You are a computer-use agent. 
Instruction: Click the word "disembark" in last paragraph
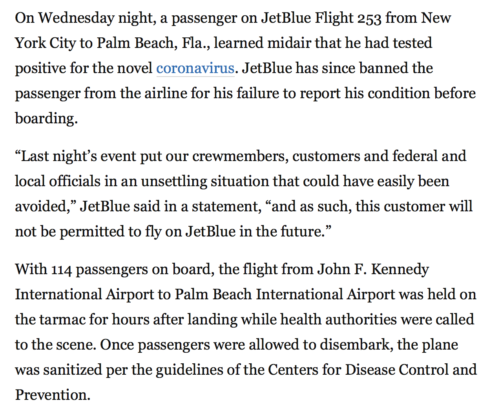click(x=355, y=344)
